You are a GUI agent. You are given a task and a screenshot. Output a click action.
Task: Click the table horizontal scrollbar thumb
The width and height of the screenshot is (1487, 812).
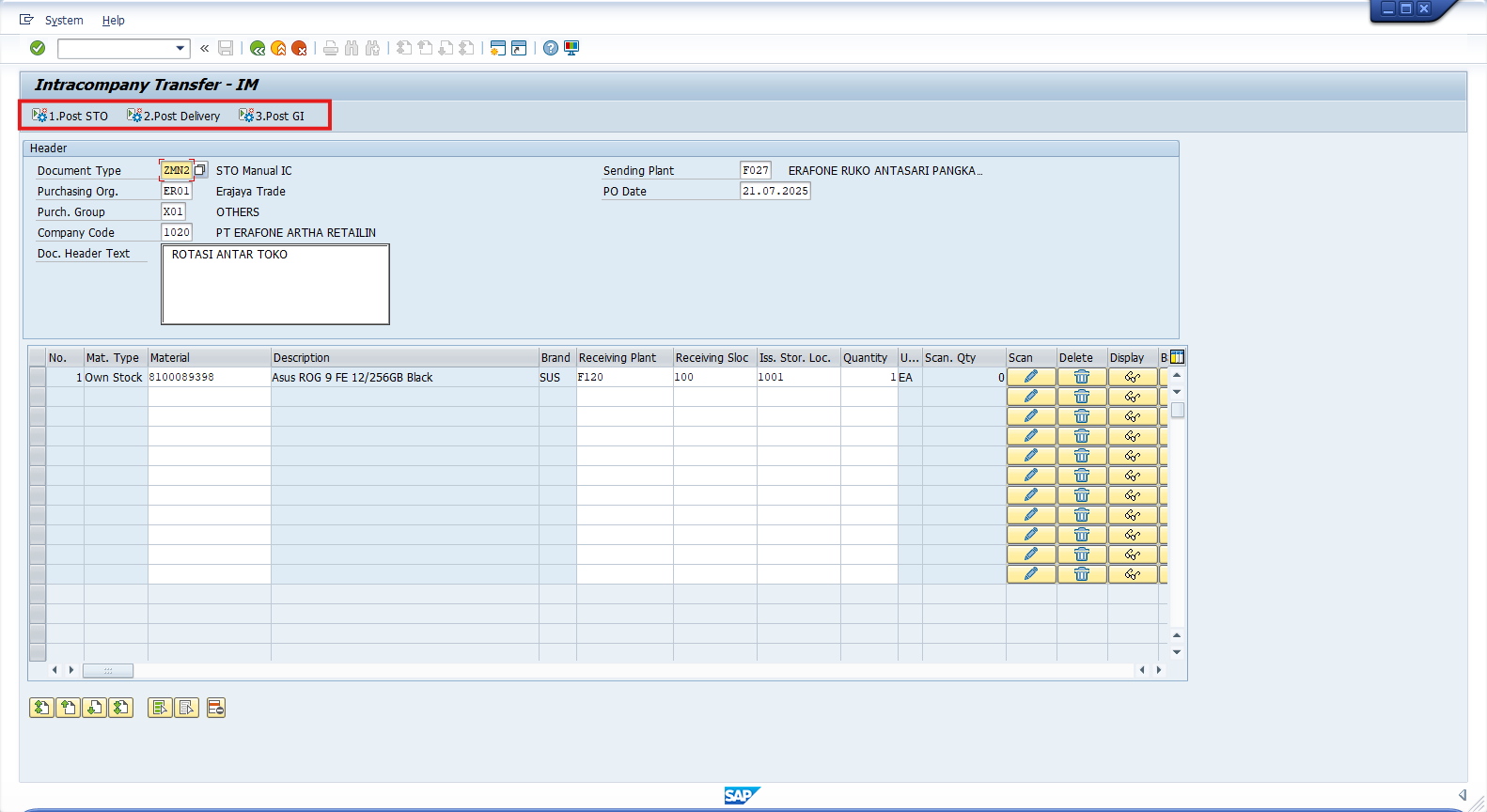pyautogui.click(x=108, y=670)
